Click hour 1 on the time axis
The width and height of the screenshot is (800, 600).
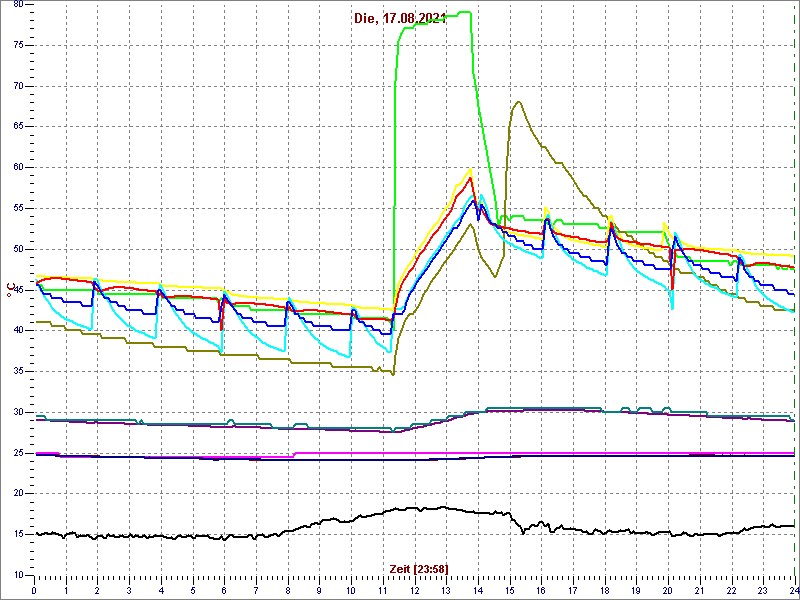(66, 590)
